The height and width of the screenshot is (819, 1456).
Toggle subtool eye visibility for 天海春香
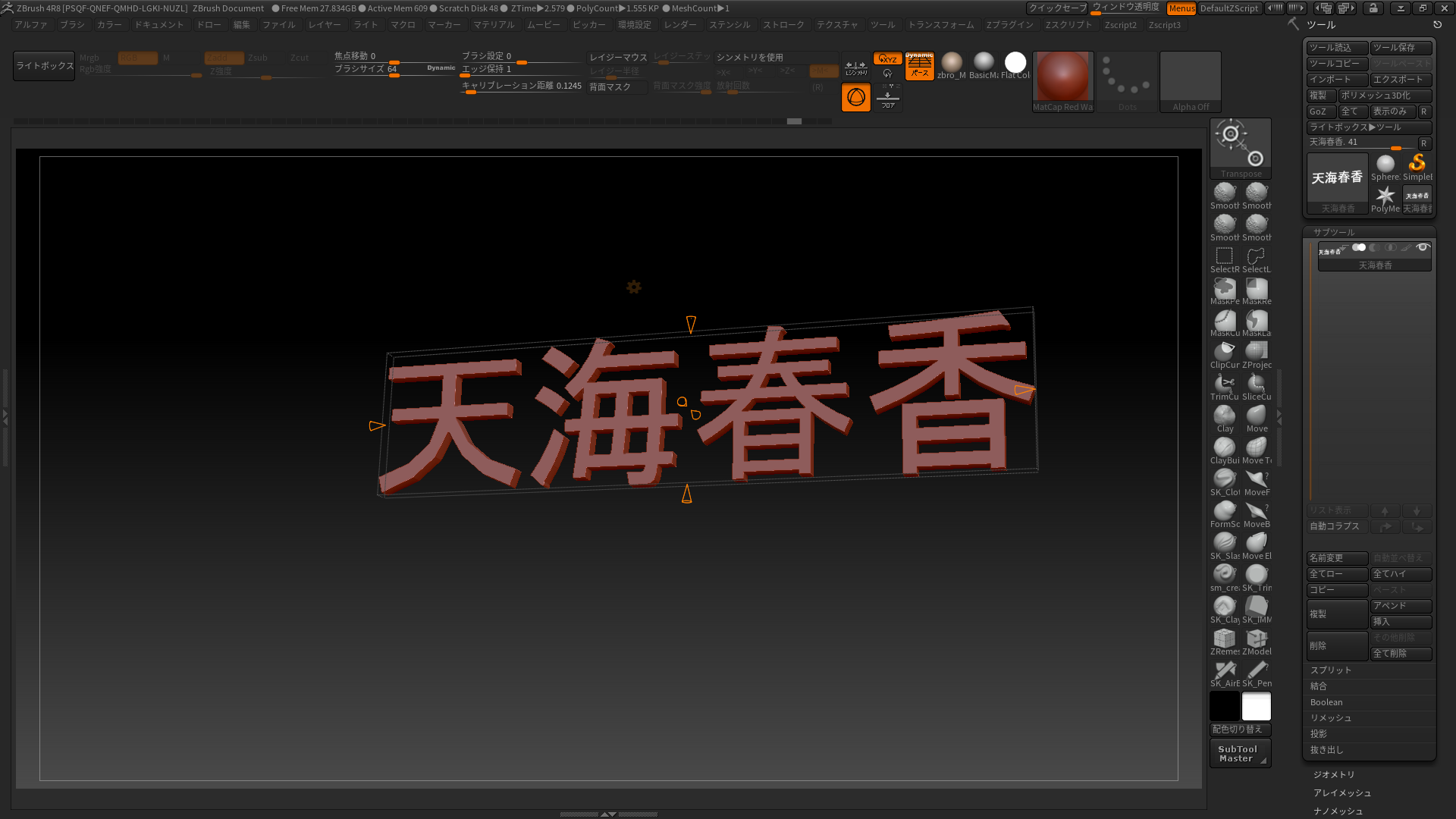click(1423, 248)
